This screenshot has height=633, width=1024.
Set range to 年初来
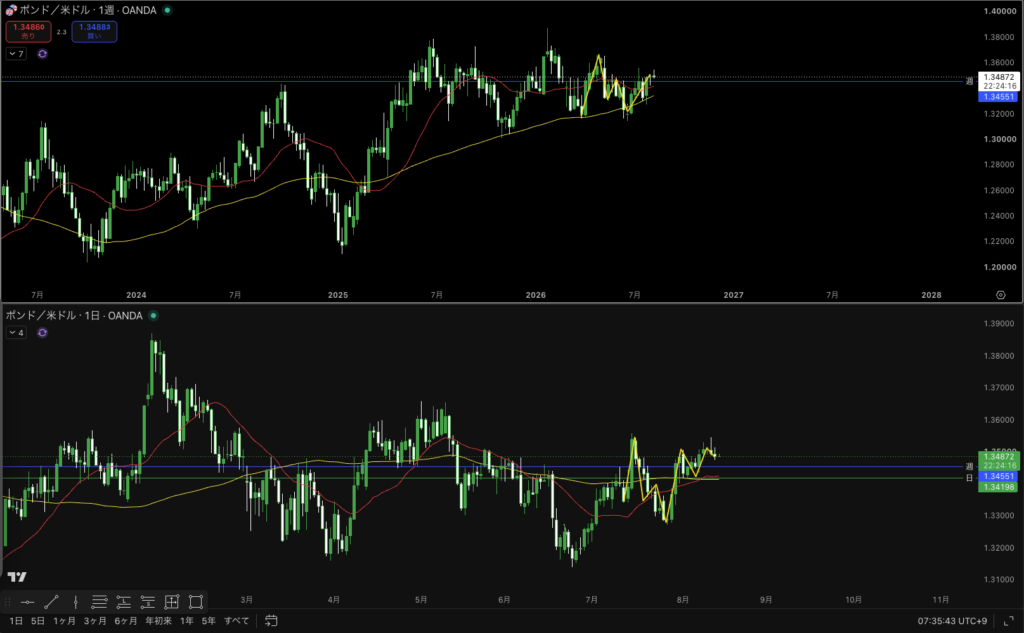tap(158, 621)
